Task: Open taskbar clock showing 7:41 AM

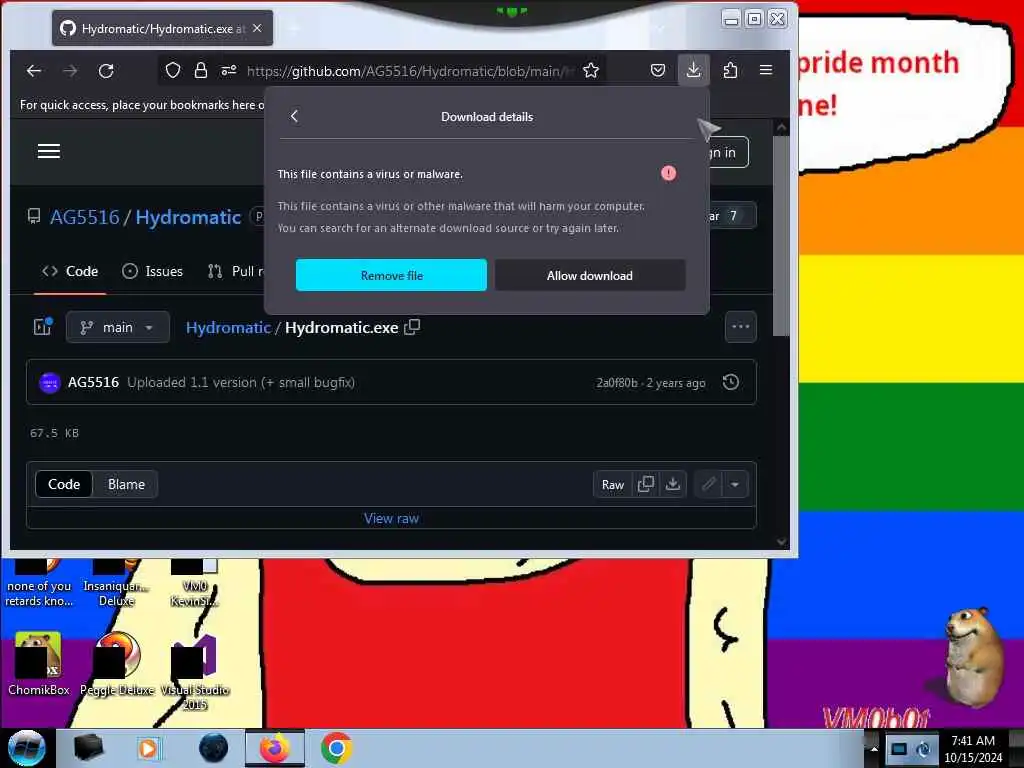Action: pyautogui.click(x=973, y=749)
